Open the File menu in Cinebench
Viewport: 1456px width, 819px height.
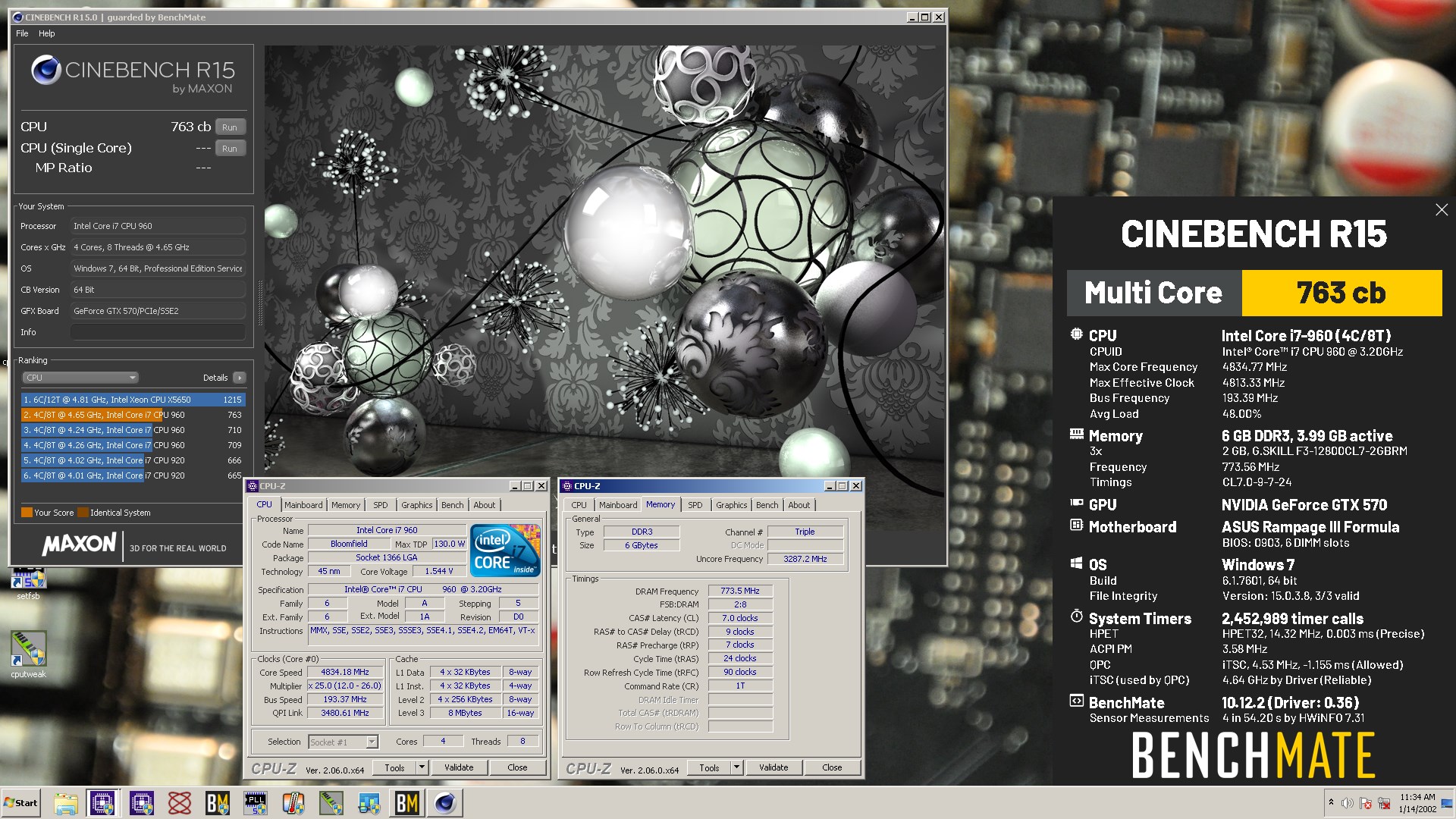(x=22, y=33)
